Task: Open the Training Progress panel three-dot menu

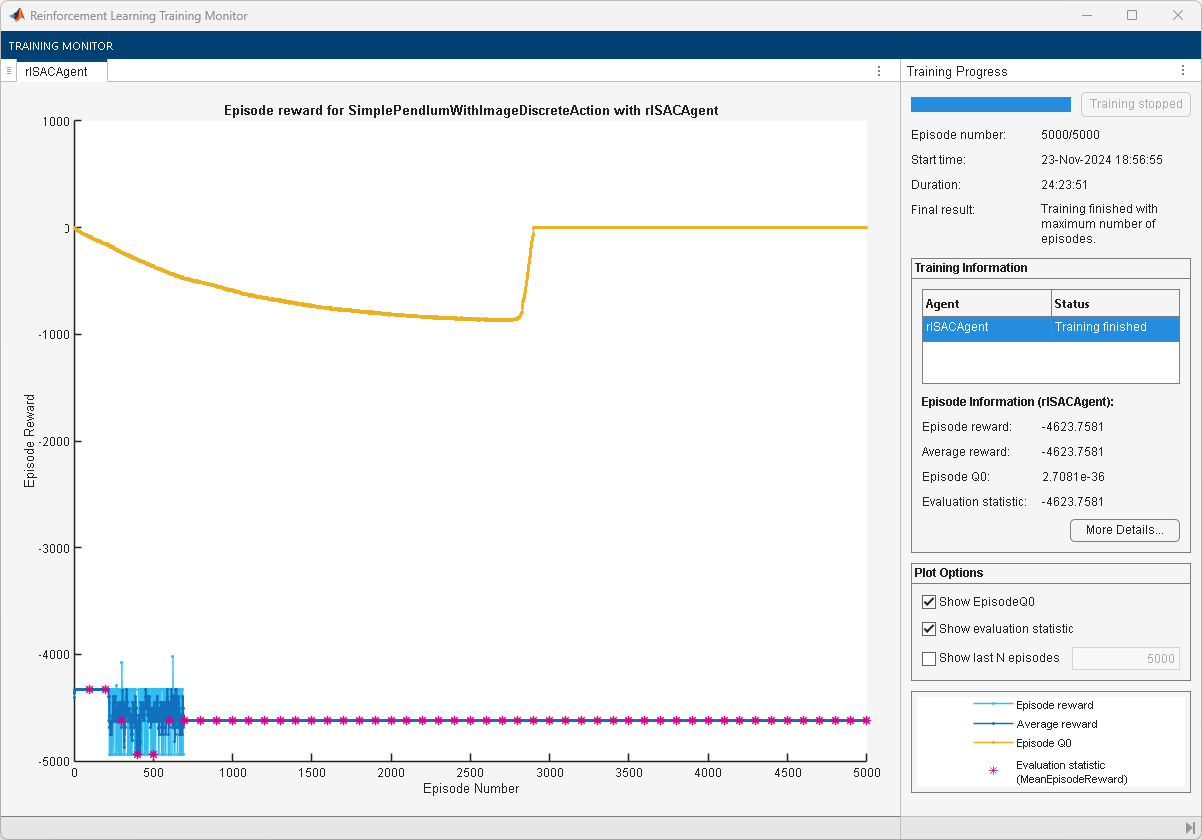Action: coord(1183,71)
